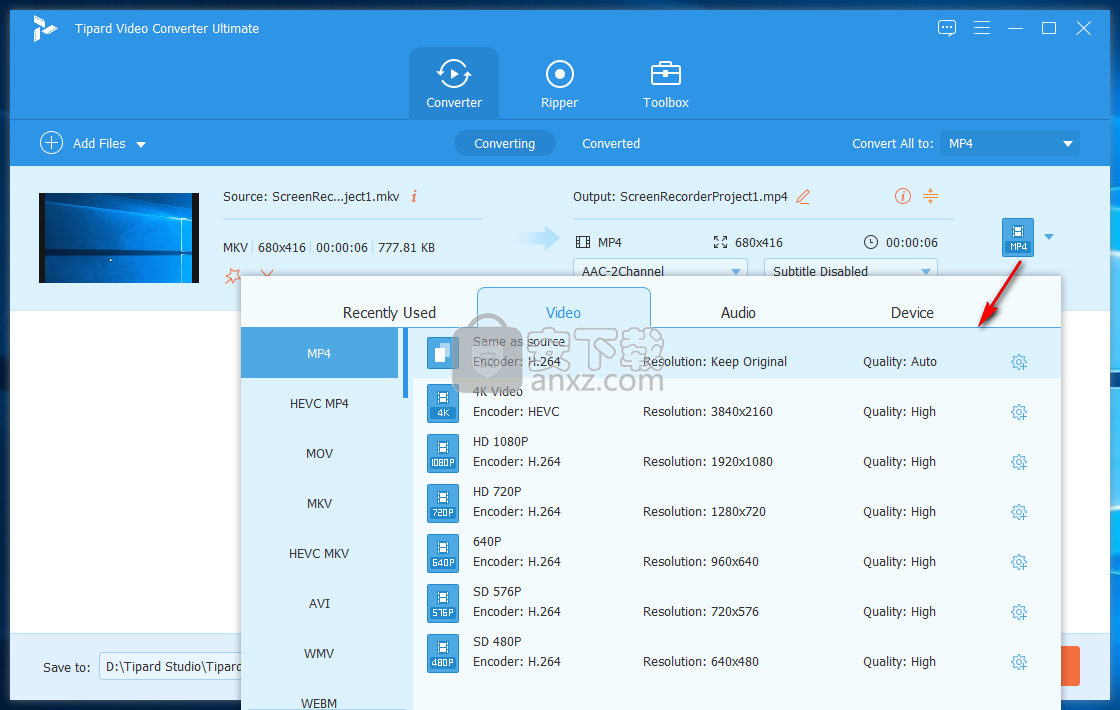
Task: Open the Recently Used format tab
Action: [x=389, y=312]
